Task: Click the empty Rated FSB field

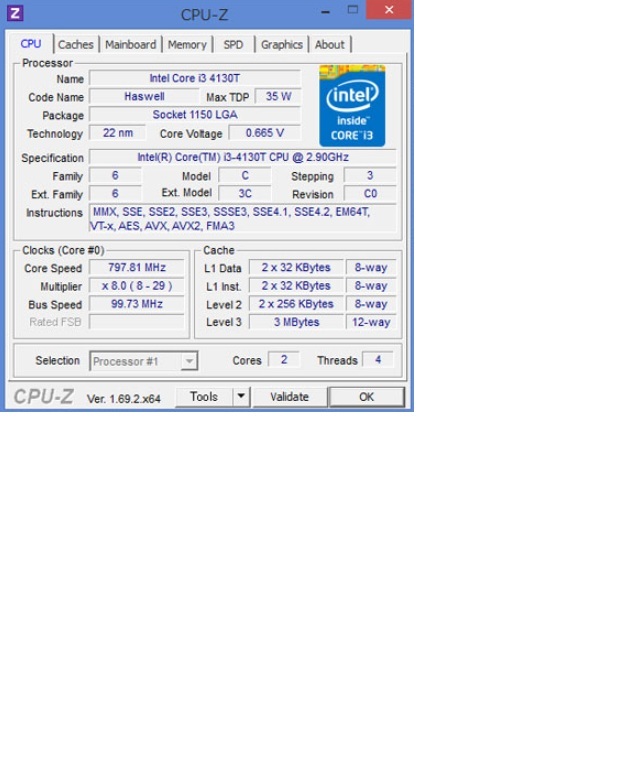Action: [136, 322]
